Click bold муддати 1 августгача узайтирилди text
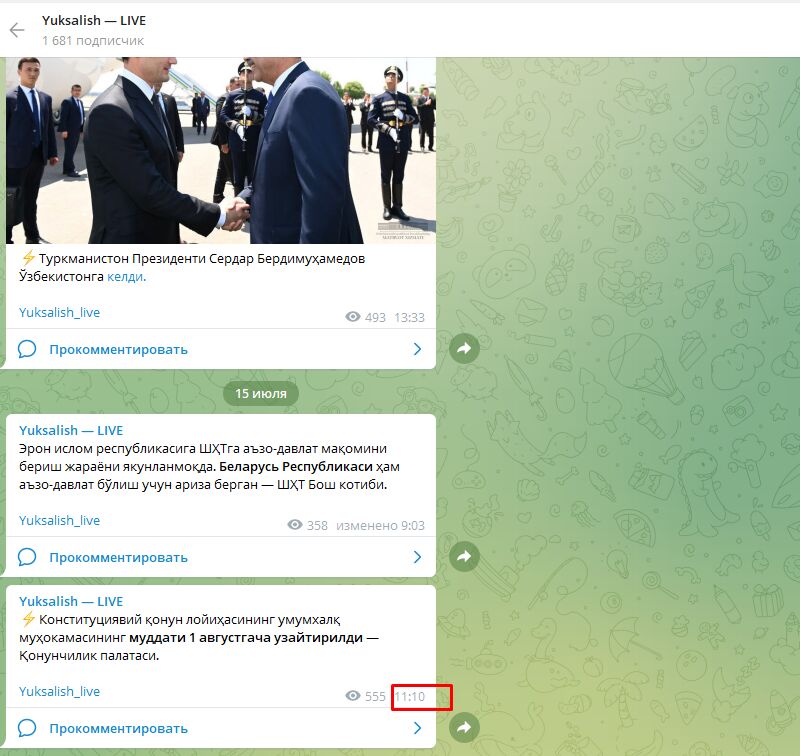 click(246, 638)
